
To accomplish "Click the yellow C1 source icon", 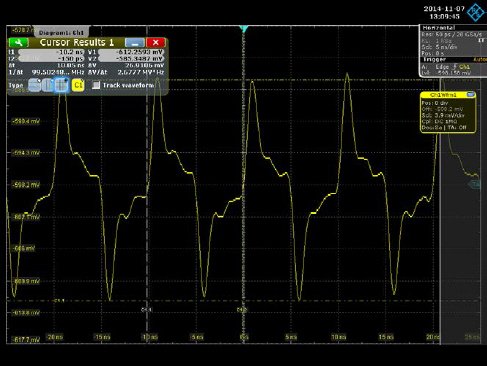I will 78,85.
